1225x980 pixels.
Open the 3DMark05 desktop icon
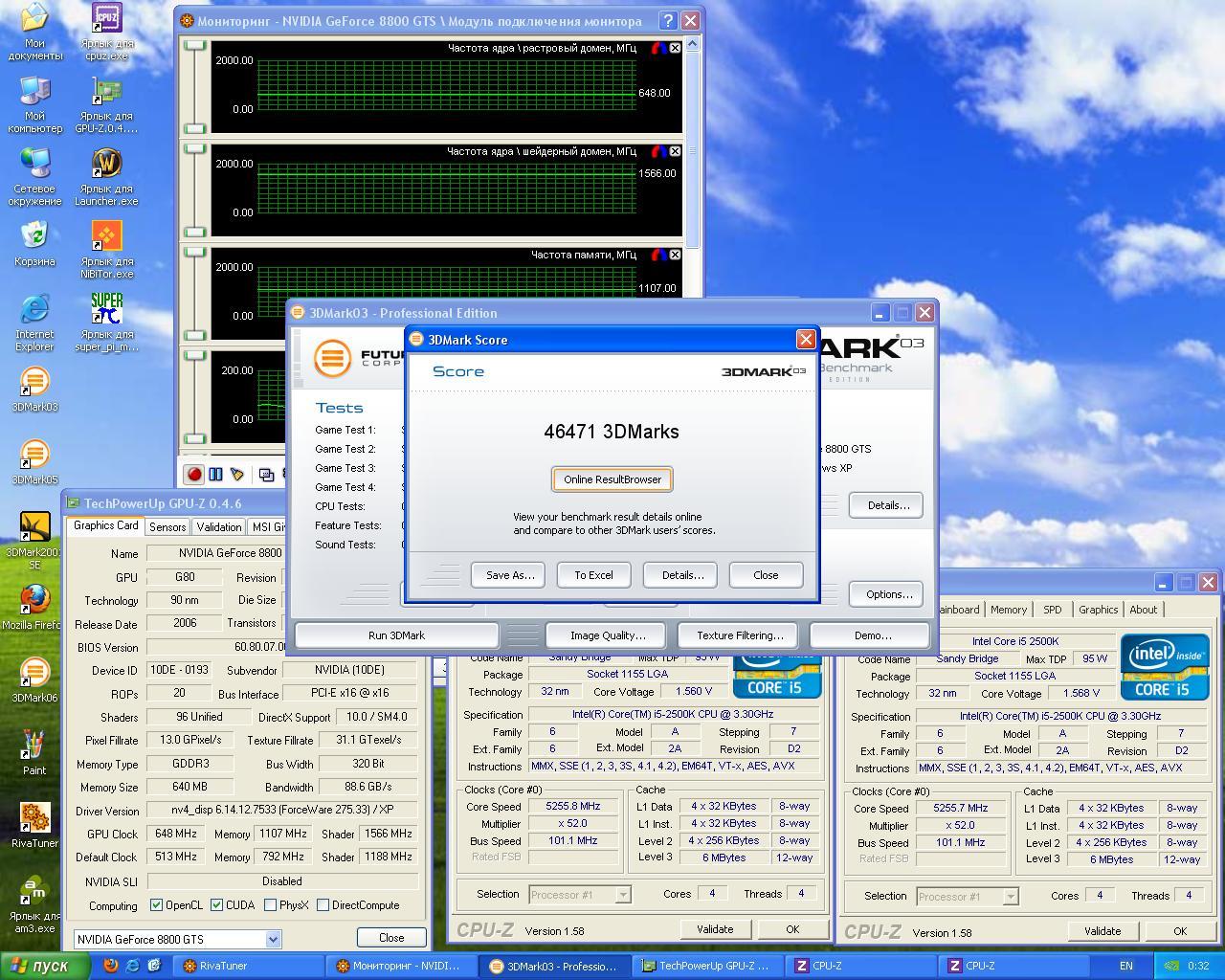click(34, 461)
